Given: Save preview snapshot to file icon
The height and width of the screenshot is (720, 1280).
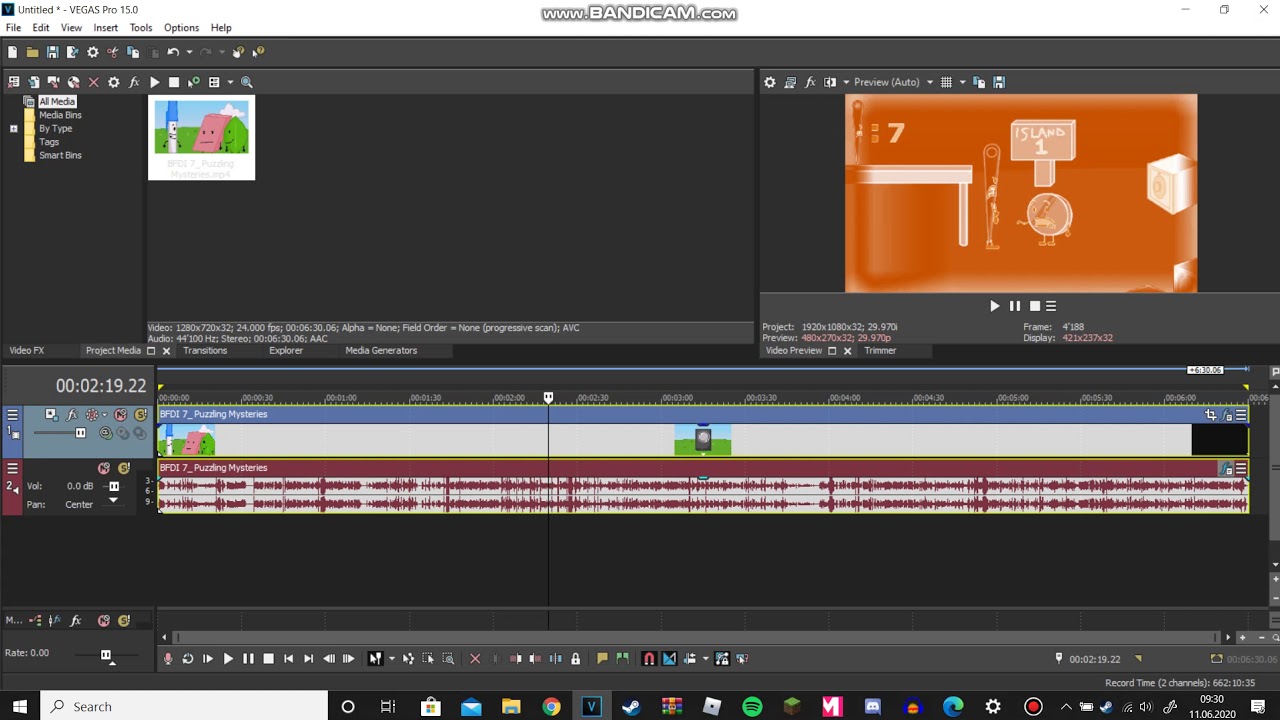Looking at the screenshot, I should click(999, 82).
